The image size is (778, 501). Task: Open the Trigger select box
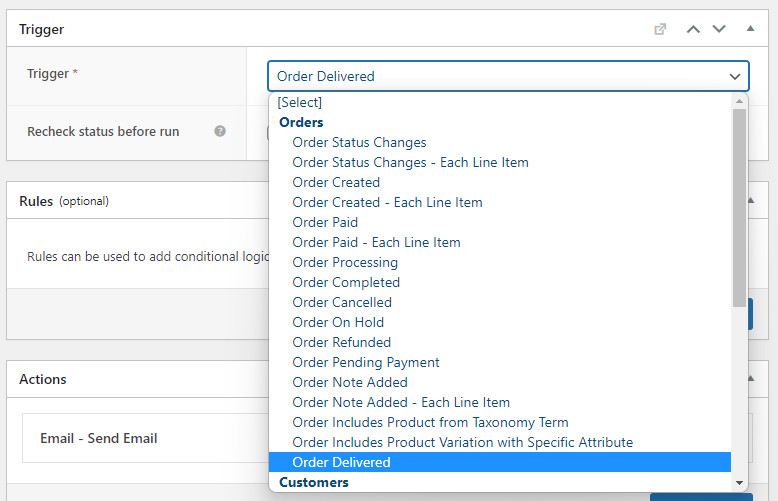(x=508, y=76)
